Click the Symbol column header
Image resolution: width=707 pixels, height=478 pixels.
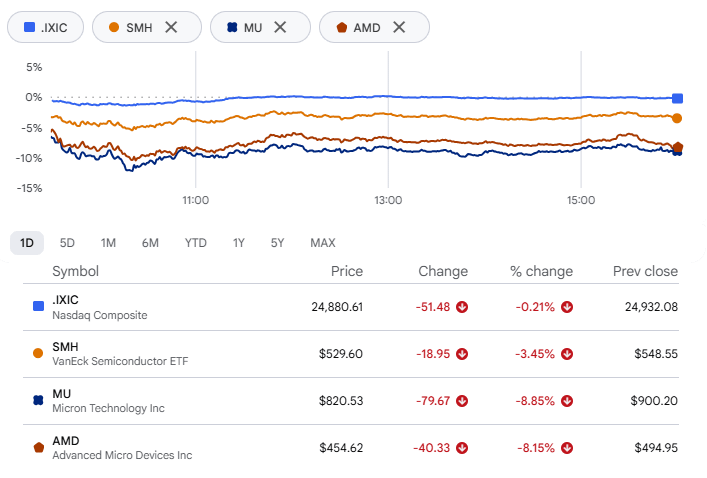(75, 271)
